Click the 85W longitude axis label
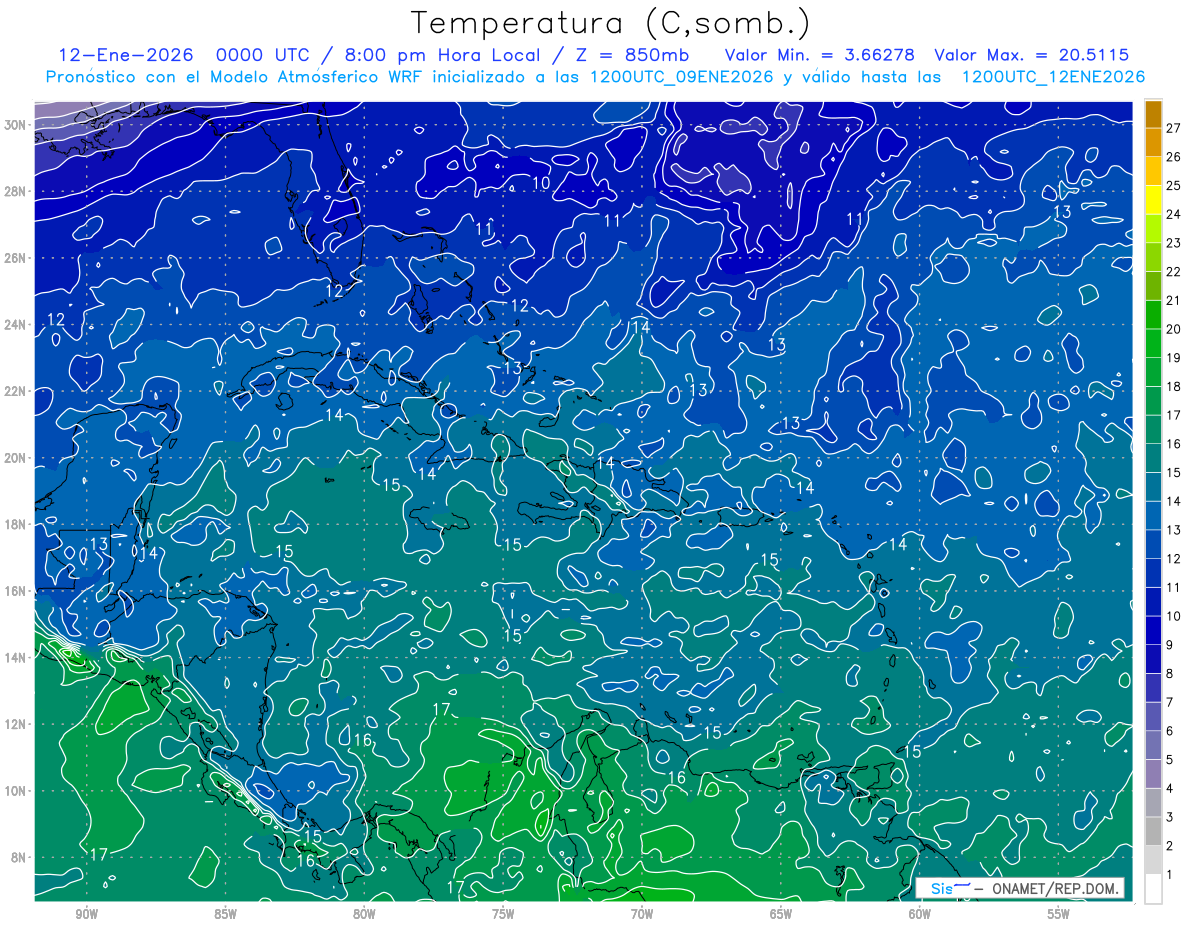The height and width of the screenshot is (927, 1200). (225, 913)
